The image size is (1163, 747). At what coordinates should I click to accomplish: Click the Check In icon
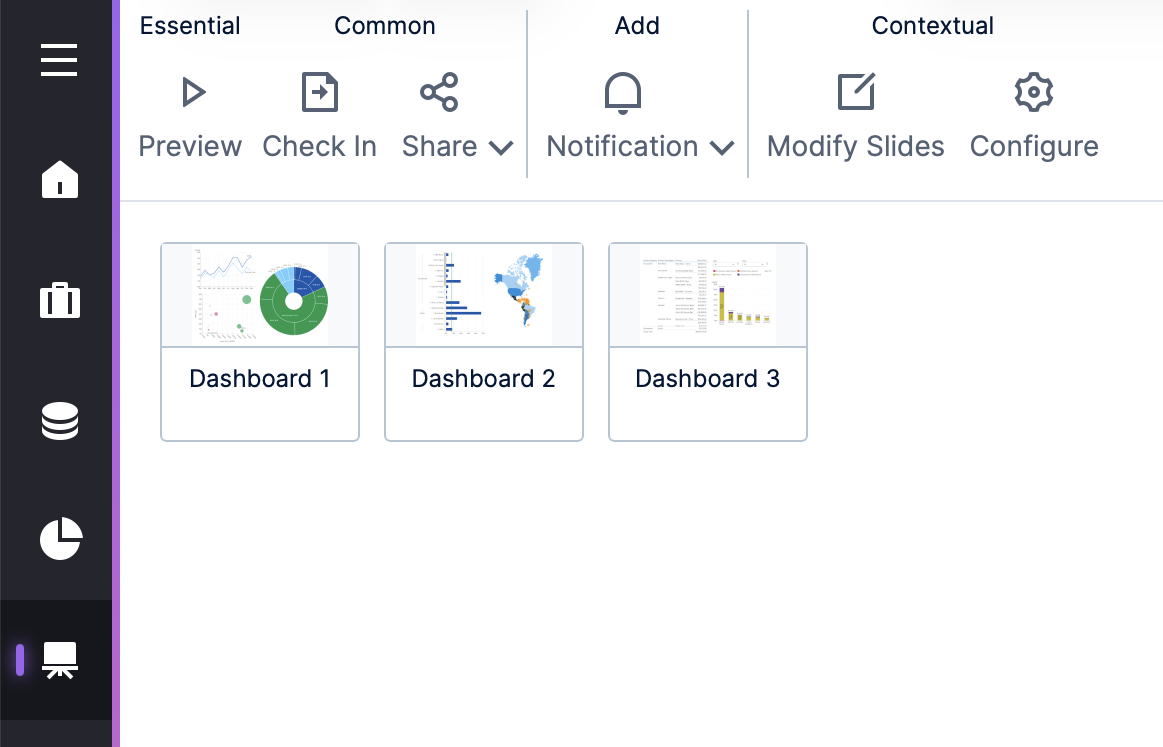tap(320, 93)
